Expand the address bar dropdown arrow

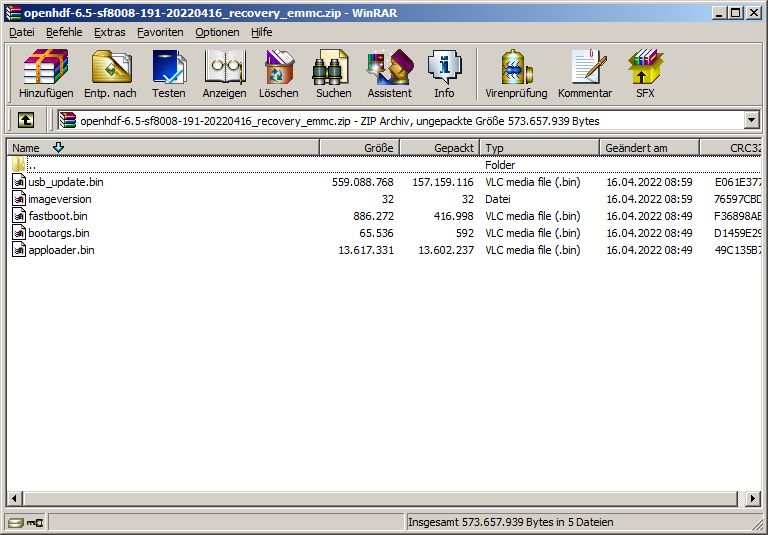(x=751, y=120)
